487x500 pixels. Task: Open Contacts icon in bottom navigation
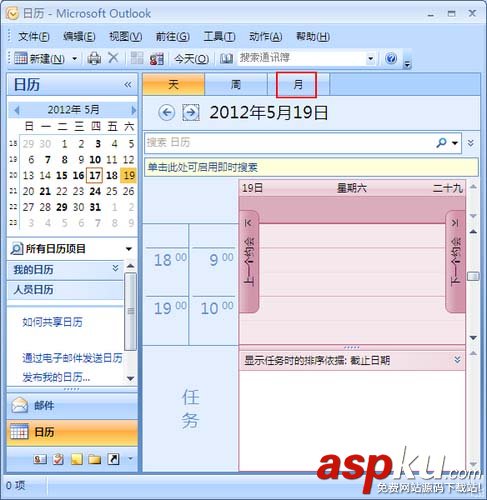pos(40,459)
